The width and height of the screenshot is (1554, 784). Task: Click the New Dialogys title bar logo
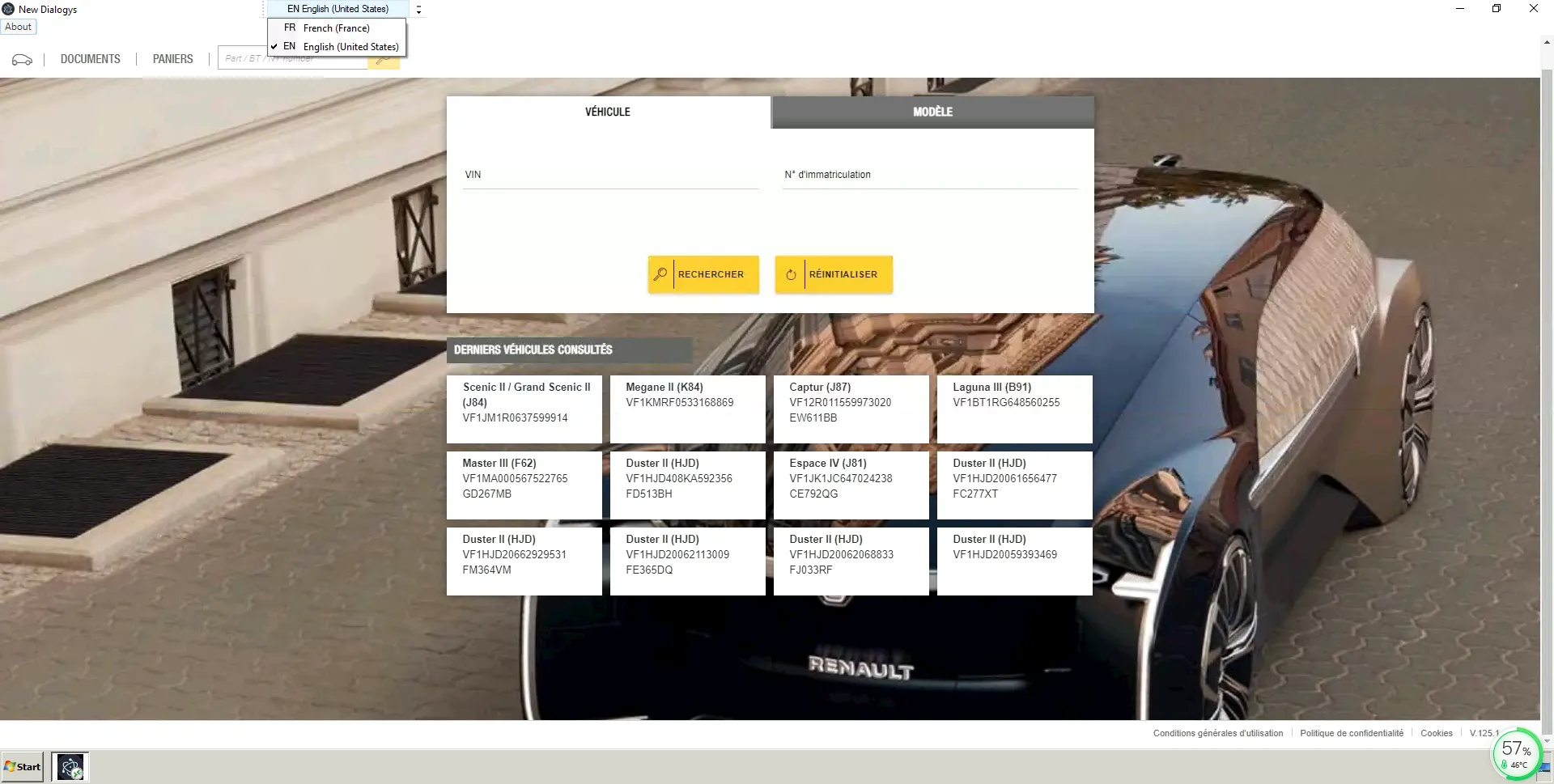coord(8,9)
